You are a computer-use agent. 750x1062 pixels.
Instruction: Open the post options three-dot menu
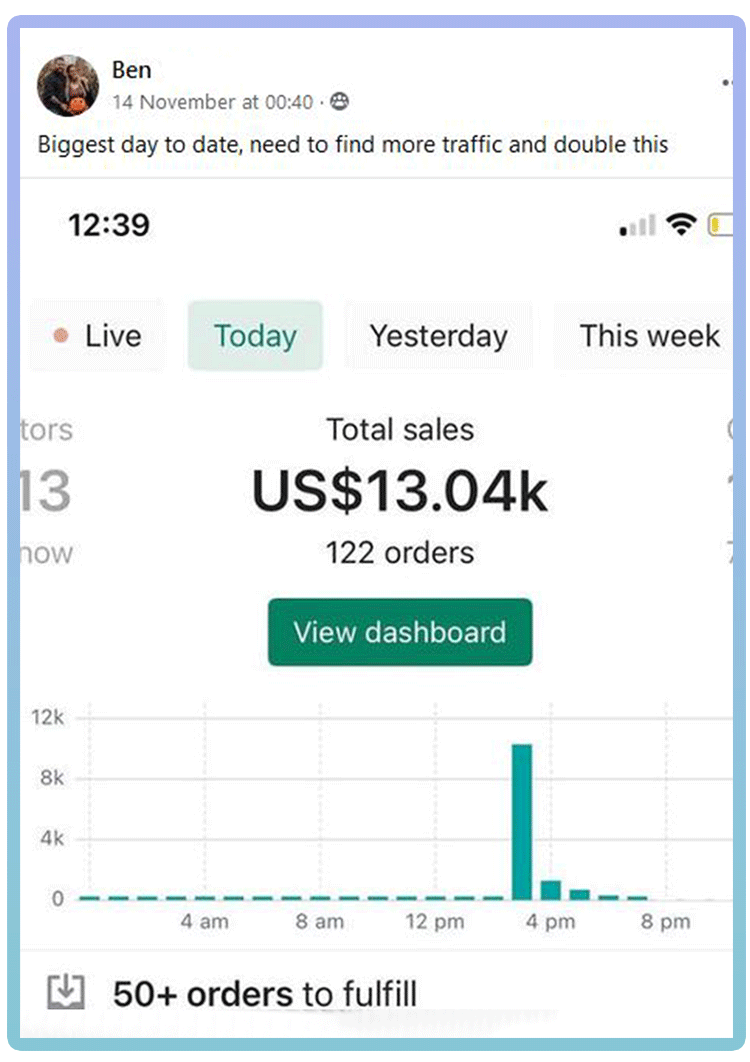point(727,83)
